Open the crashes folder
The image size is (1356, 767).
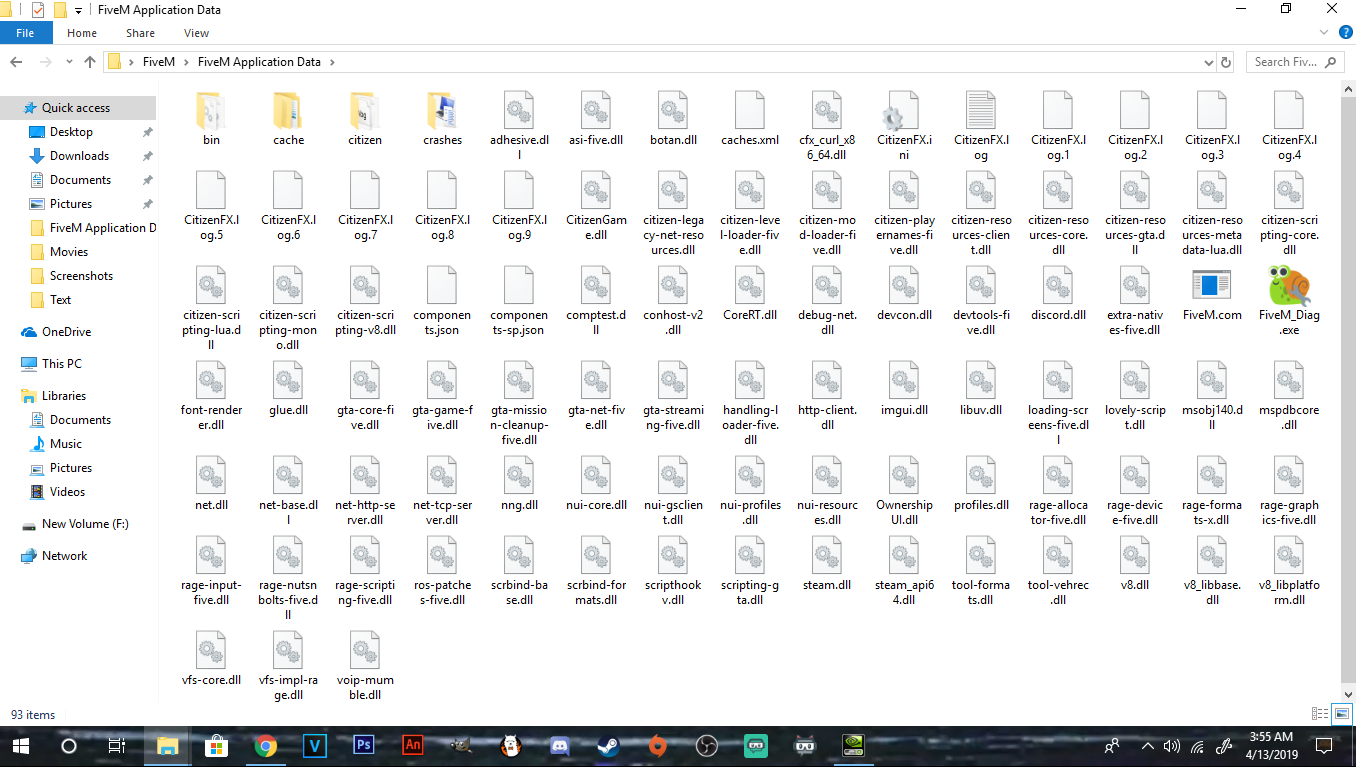[x=442, y=112]
